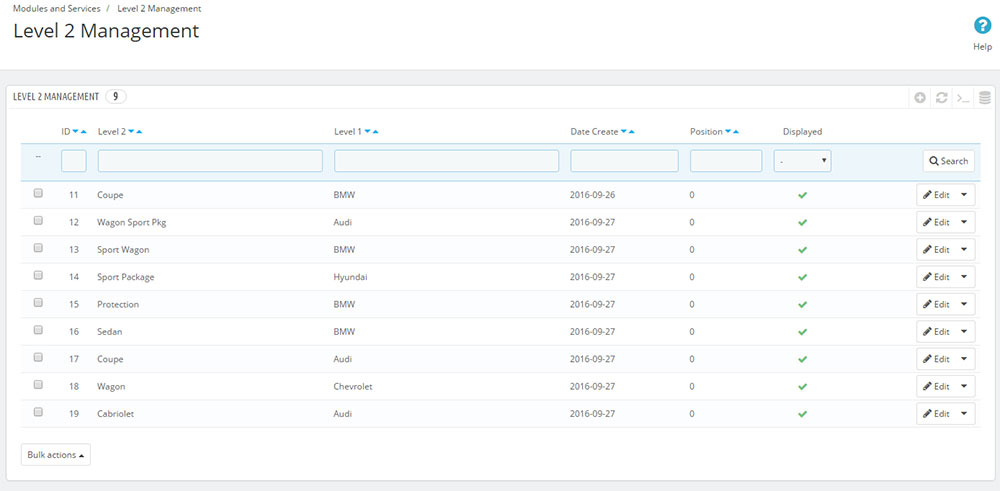The width and height of the screenshot is (1000, 491).
Task: Click the Refresh list icon
Action: coord(941,98)
